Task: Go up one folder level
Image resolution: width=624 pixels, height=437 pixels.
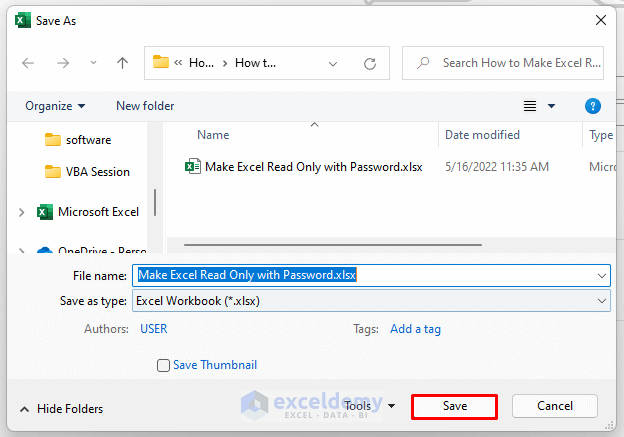Action: [122, 62]
